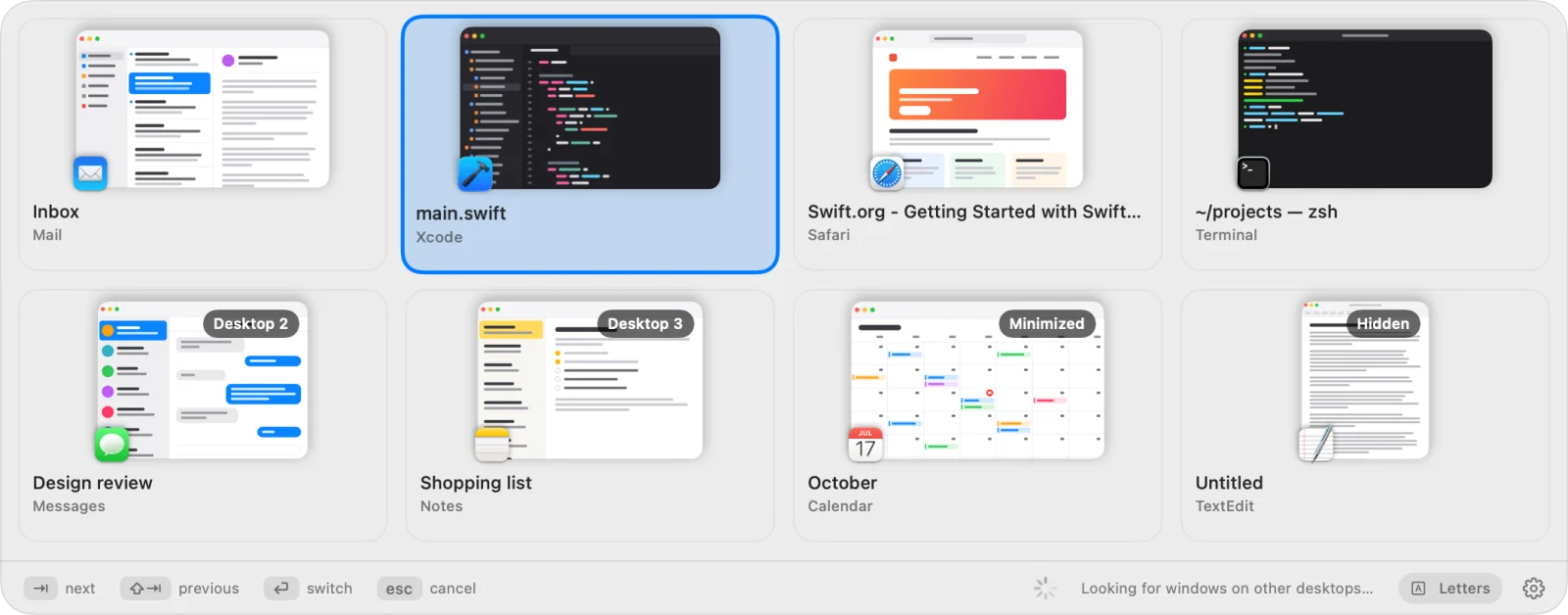Open the settings gear

click(1534, 589)
